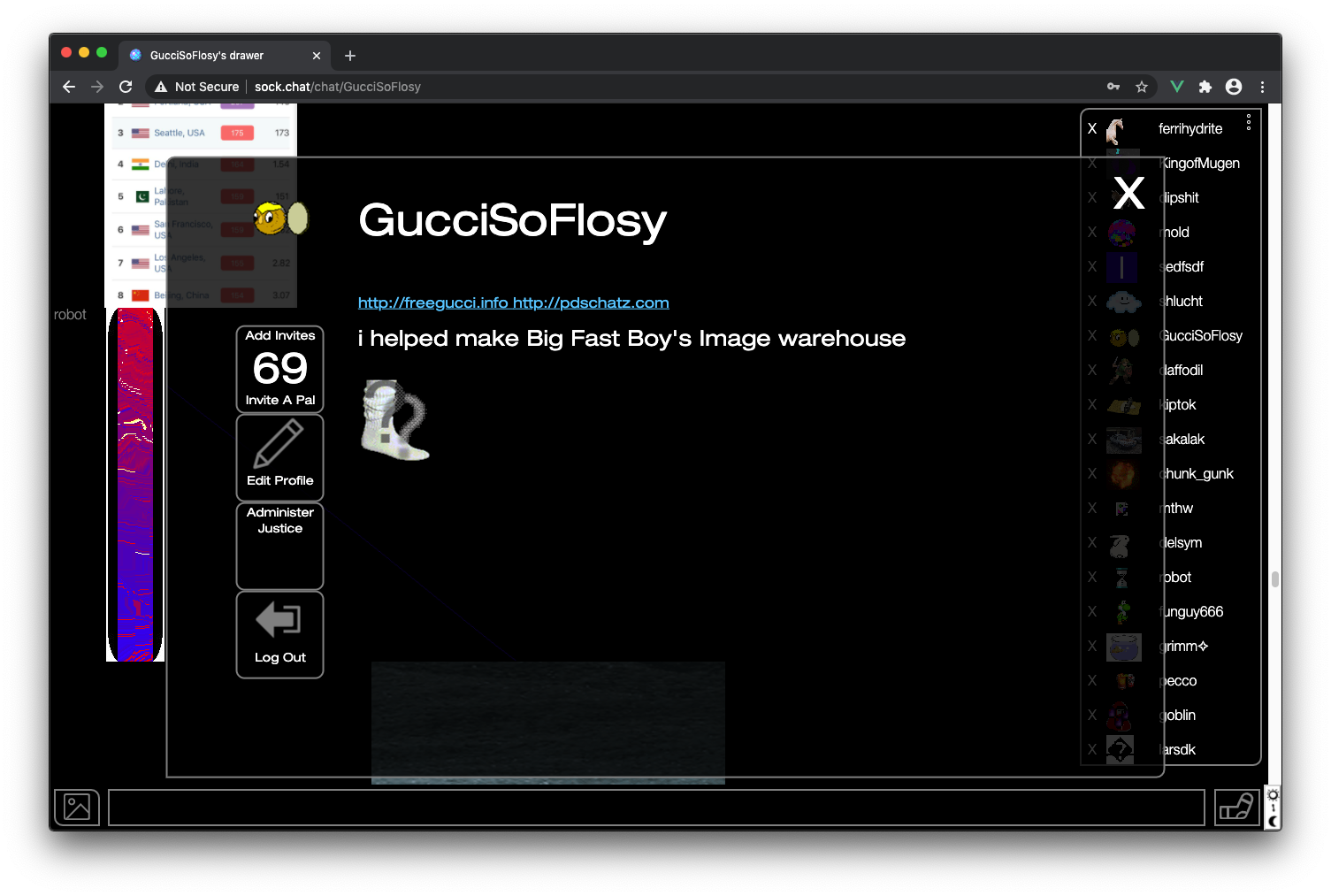Open the image upload icon beside the message box
This screenshot has width=1331, height=896.
(77, 807)
